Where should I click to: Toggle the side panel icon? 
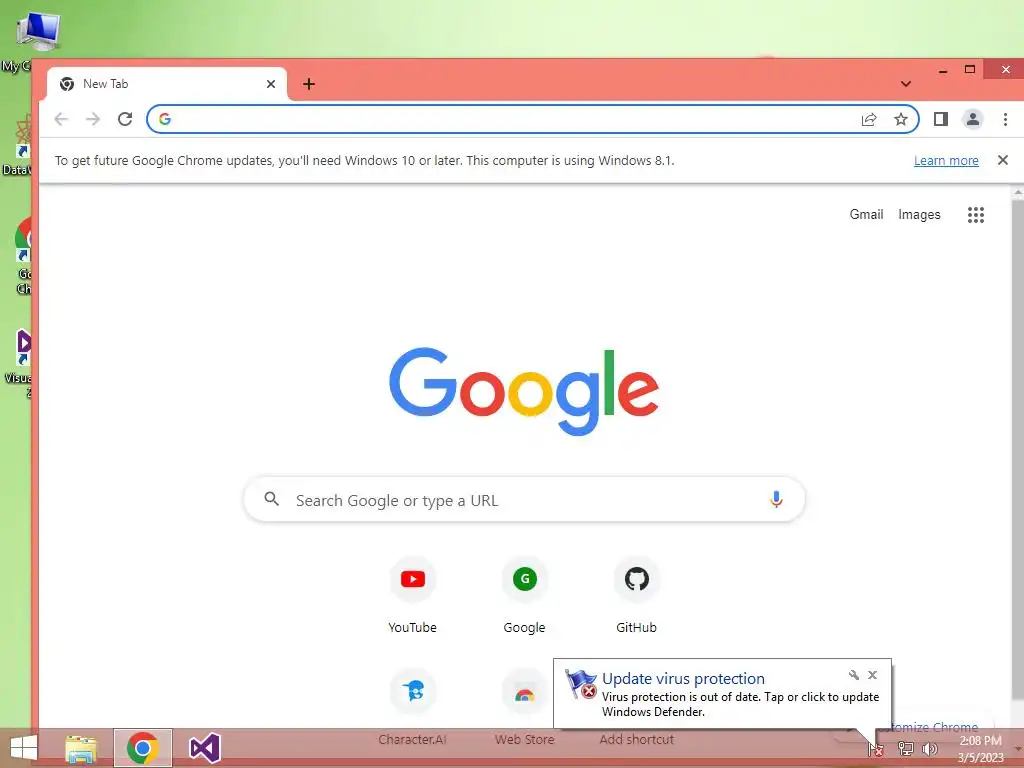tap(940, 119)
